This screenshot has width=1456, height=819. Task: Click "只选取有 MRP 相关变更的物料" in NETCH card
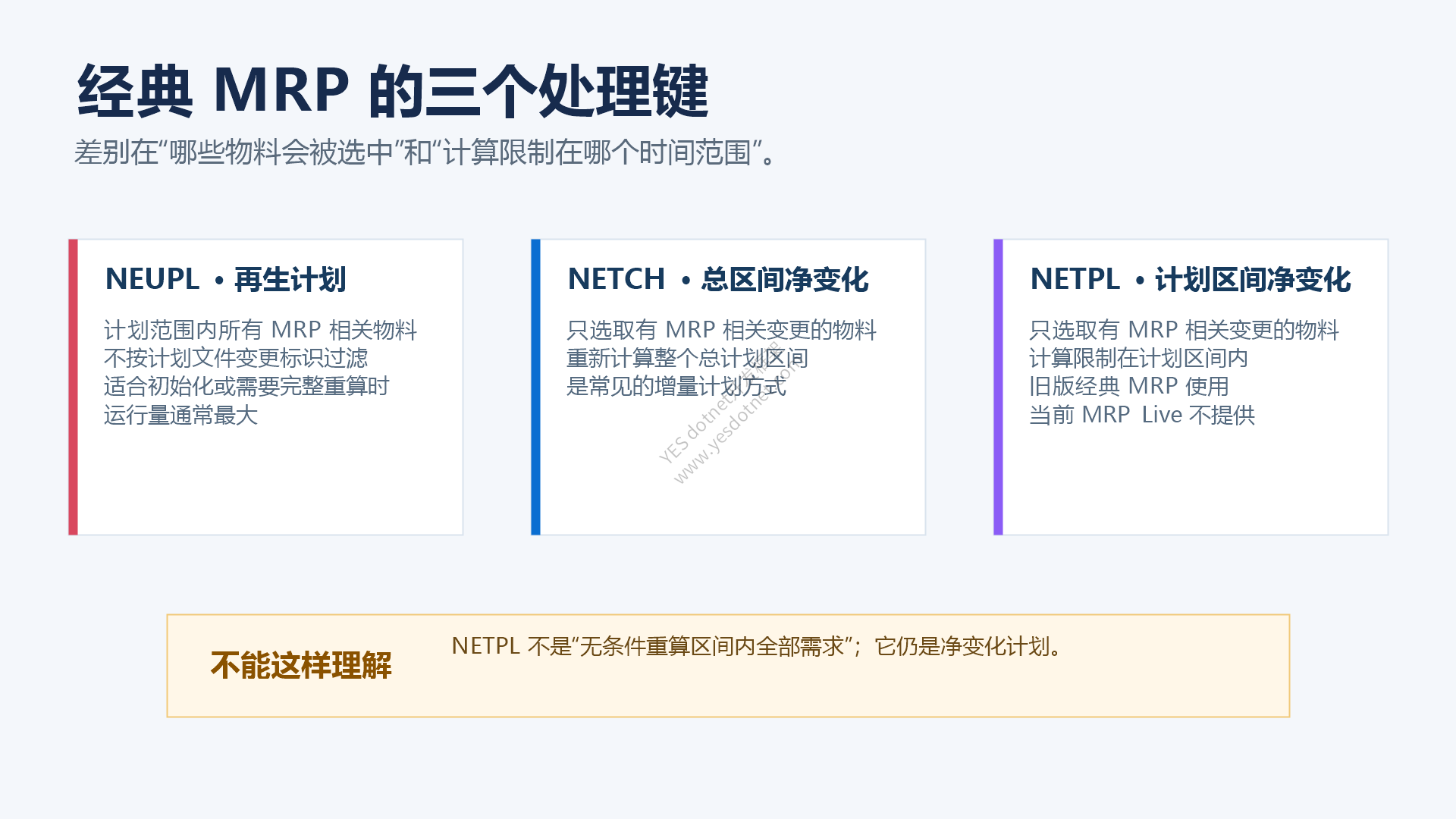click(721, 330)
